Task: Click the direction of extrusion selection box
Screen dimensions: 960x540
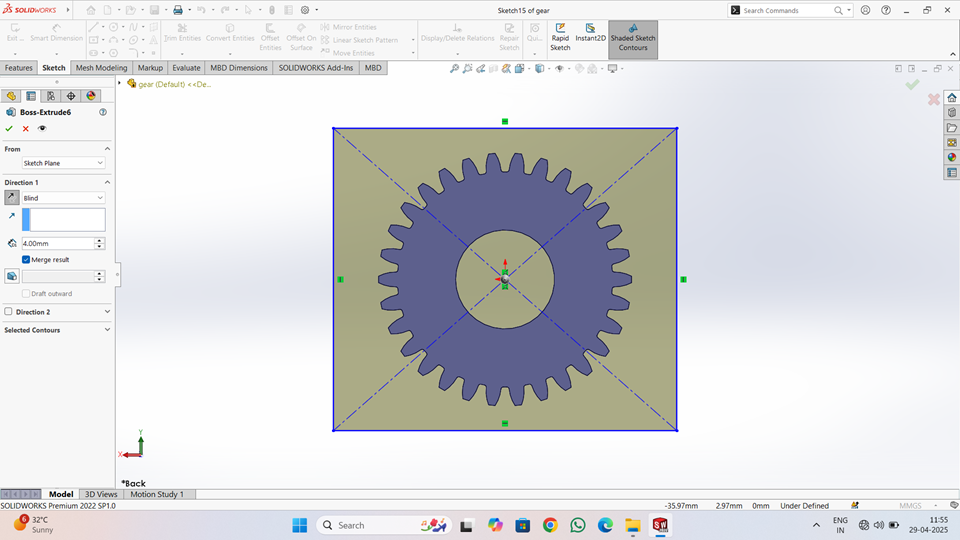Action: (x=64, y=220)
